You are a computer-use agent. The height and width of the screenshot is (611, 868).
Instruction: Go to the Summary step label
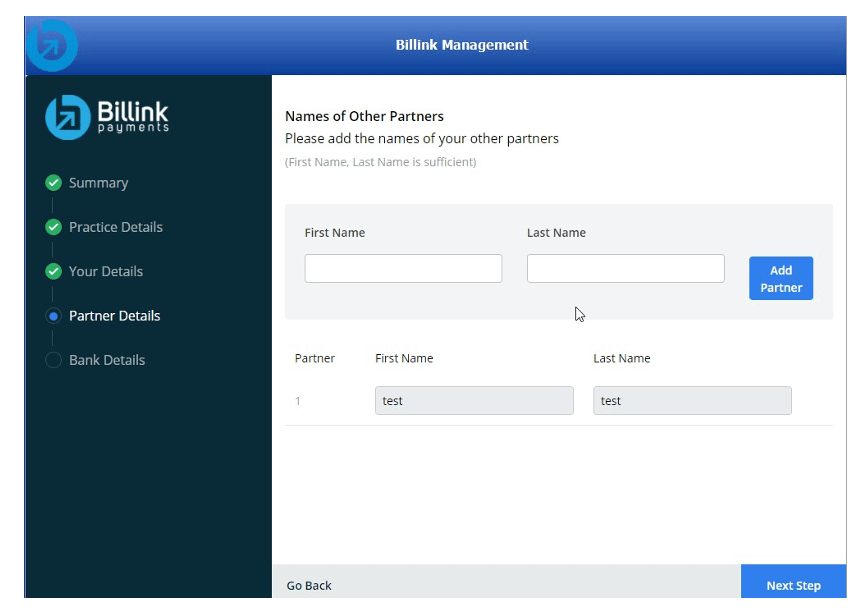tap(98, 183)
